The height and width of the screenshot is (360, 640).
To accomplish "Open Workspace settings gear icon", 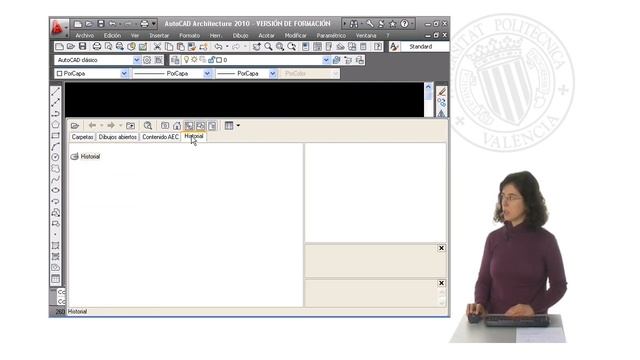I will click(x=147, y=60).
